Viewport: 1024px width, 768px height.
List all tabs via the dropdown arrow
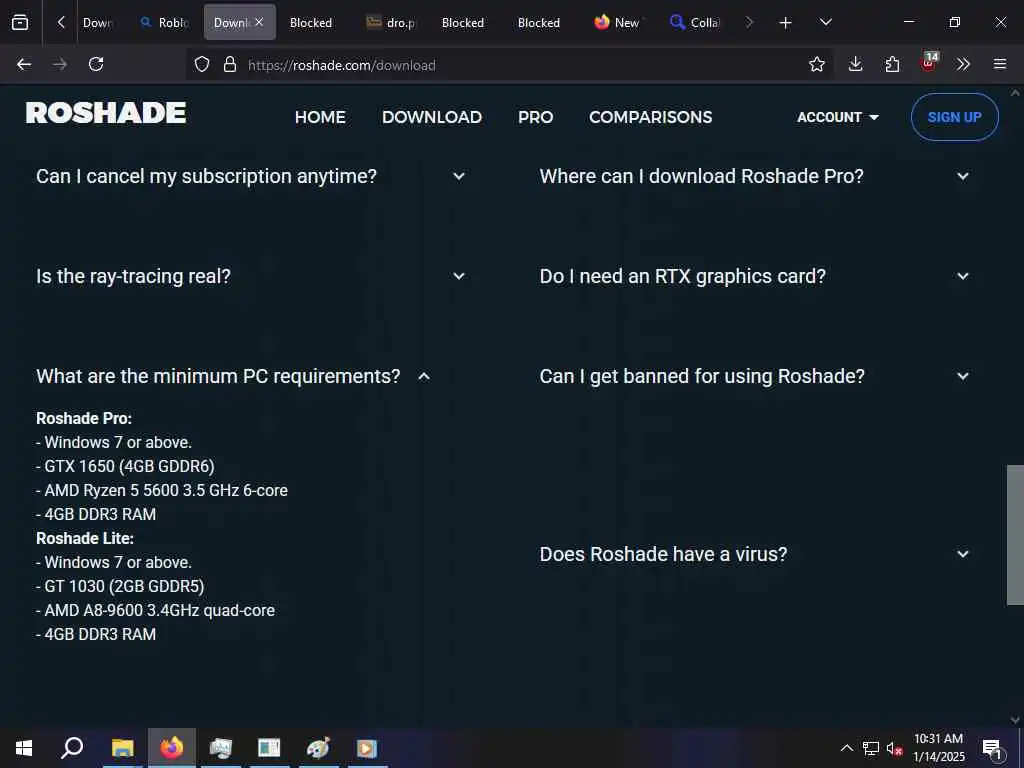click(825, 22)
